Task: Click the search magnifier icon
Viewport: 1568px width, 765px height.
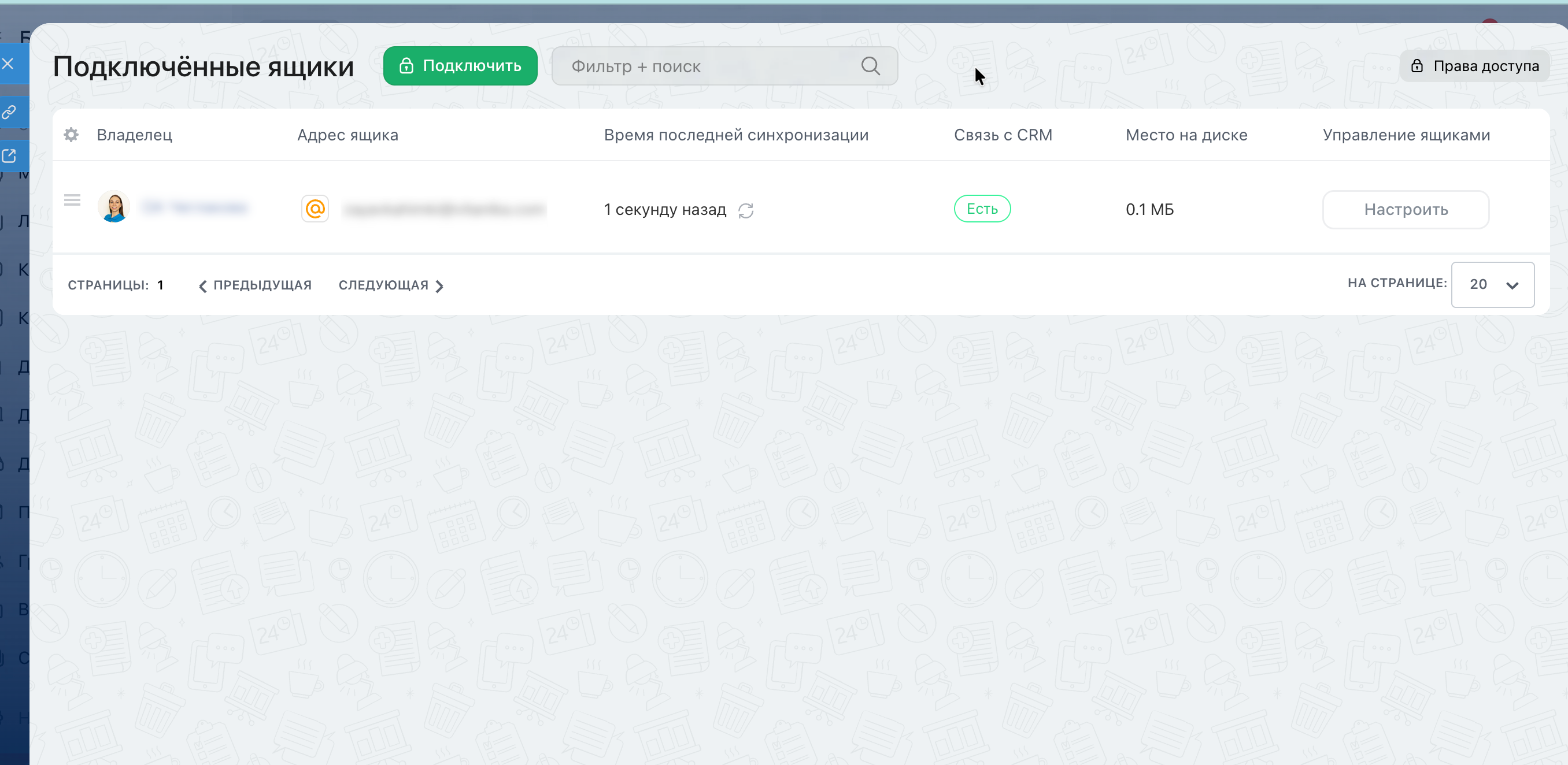Action: [x=870, y=66]
